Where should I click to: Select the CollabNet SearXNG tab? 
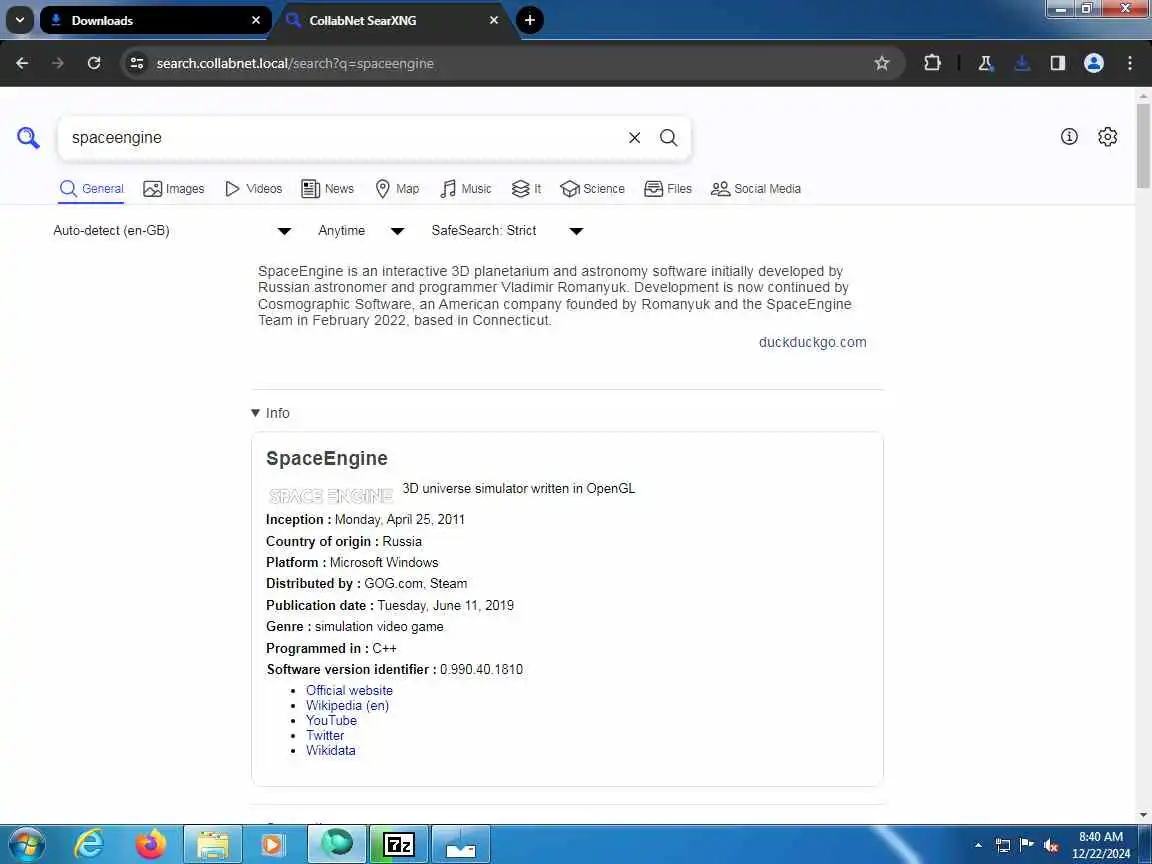pos(393,20)
